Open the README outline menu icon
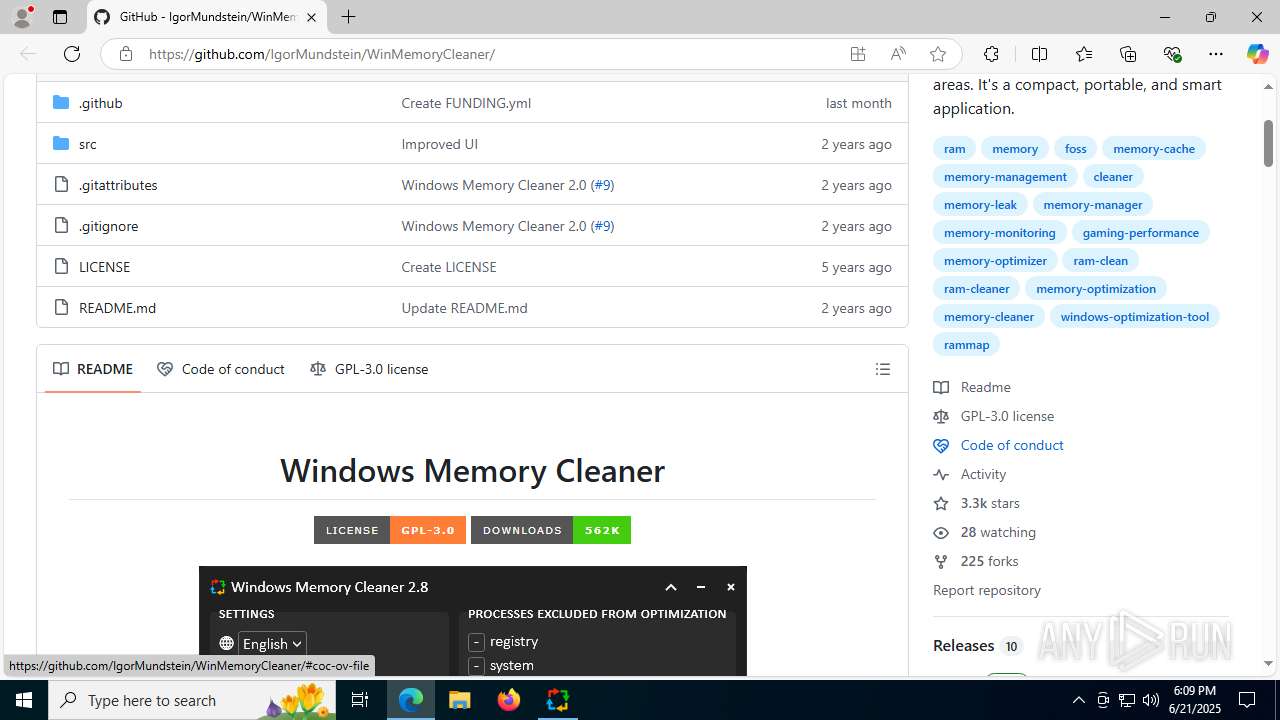 pyautogui.click(x=882, y=369)
